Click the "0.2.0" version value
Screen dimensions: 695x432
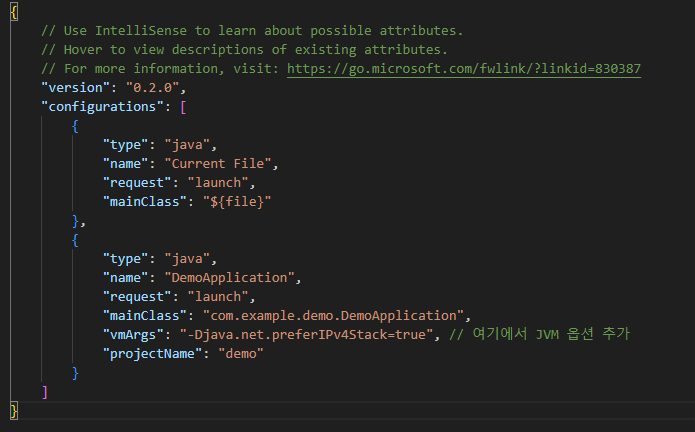pos(152,88)
